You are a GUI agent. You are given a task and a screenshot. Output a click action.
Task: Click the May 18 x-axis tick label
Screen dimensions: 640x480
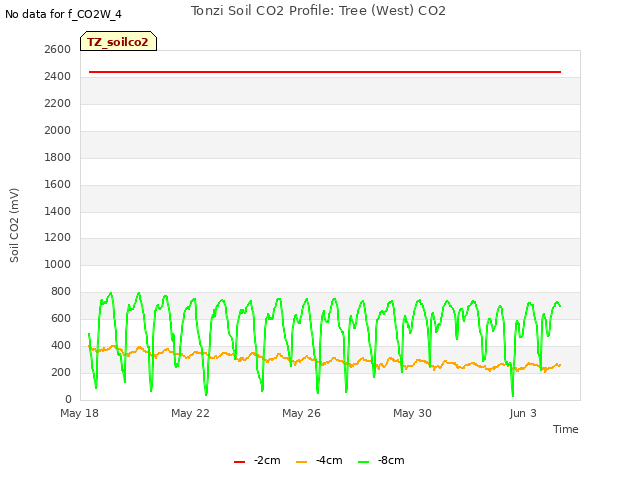(x=80, y=413)
